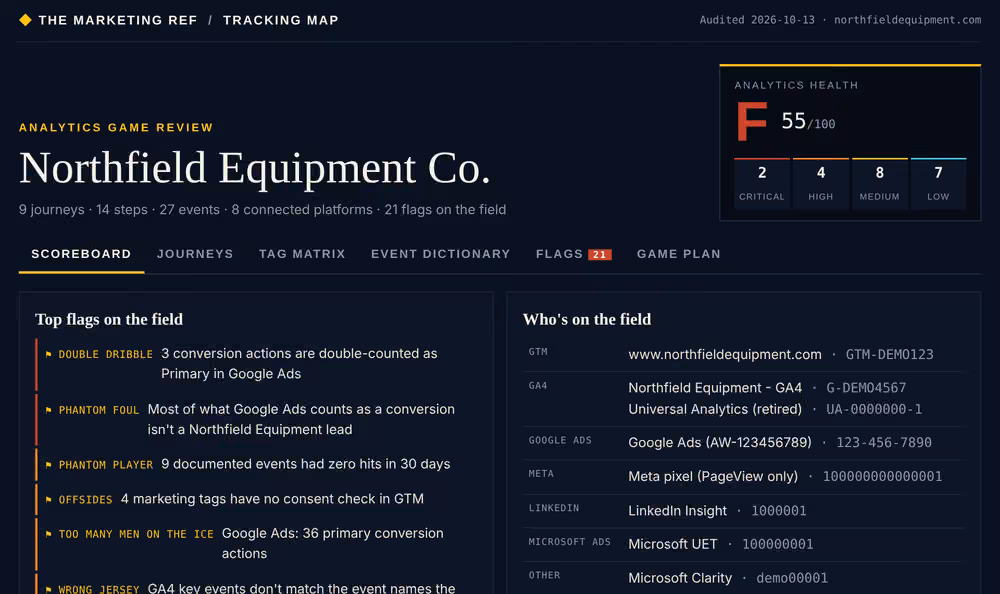Click the Universal Analytics (retired) entry
The width and height of the screenshot is (1000, 594).
click(715, 410)
